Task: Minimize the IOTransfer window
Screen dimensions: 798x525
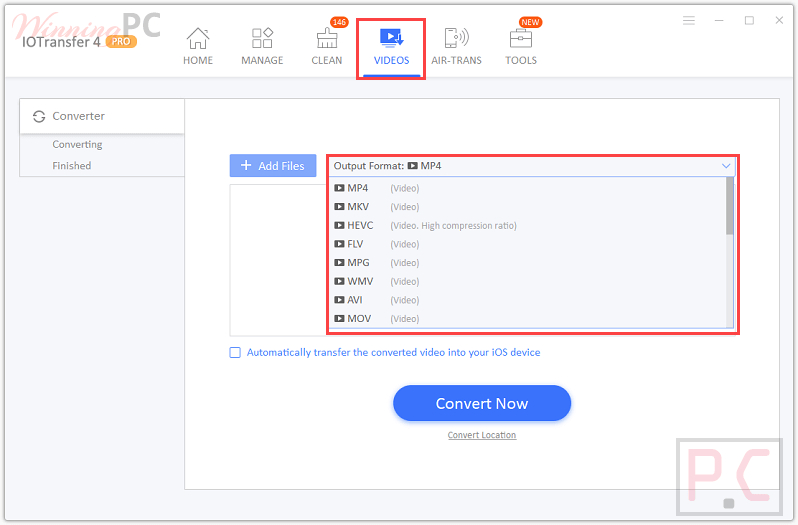Action: click(x=719, y=20)
